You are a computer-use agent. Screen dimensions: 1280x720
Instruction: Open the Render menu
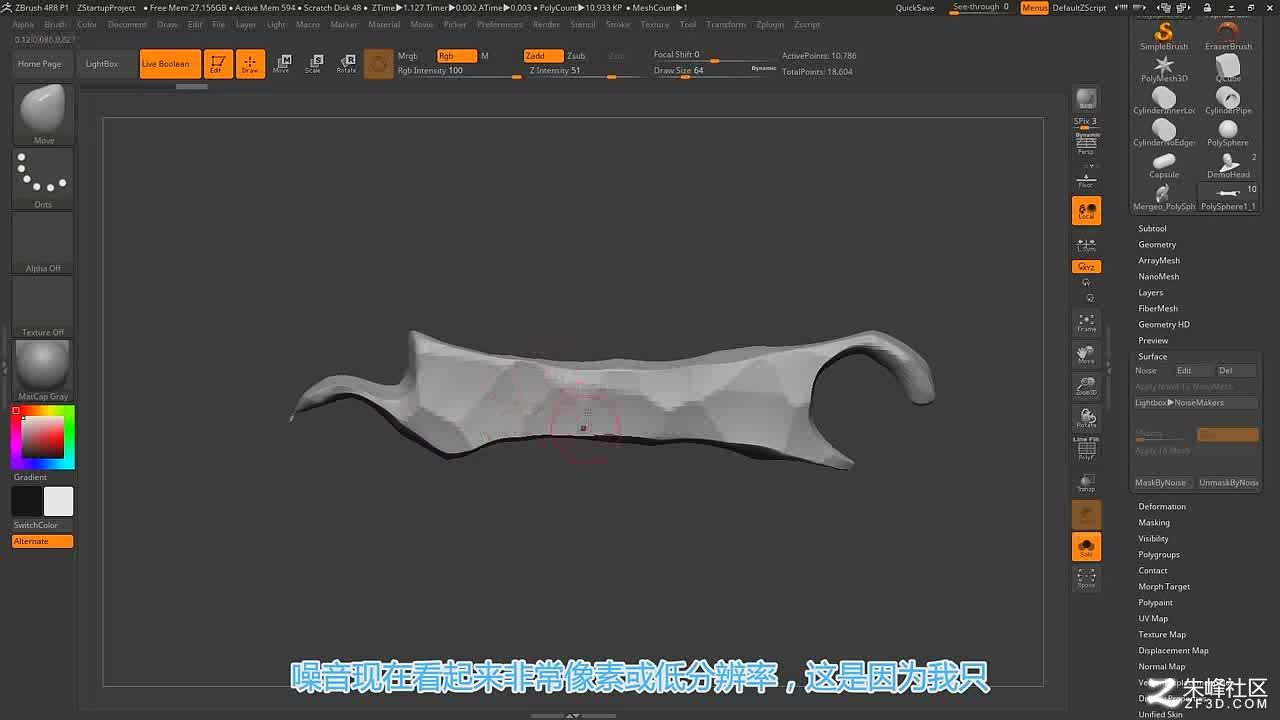(x=547, y=24)
